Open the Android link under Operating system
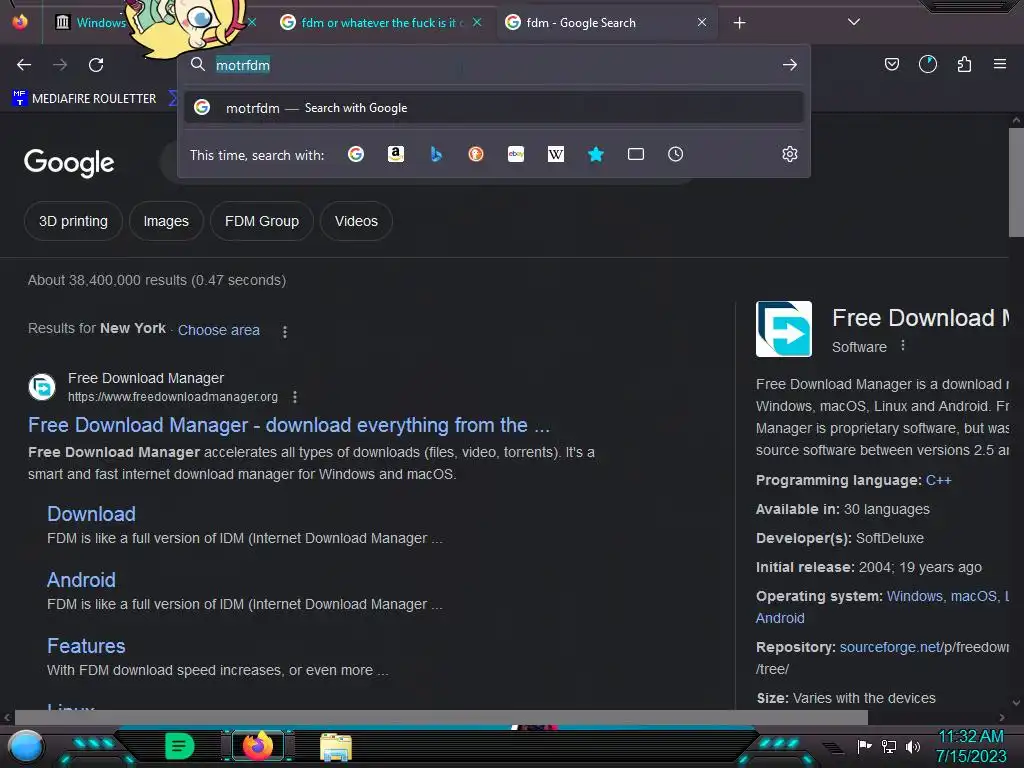This screenshot has height=768, width=1024. [x=780, y=618]
